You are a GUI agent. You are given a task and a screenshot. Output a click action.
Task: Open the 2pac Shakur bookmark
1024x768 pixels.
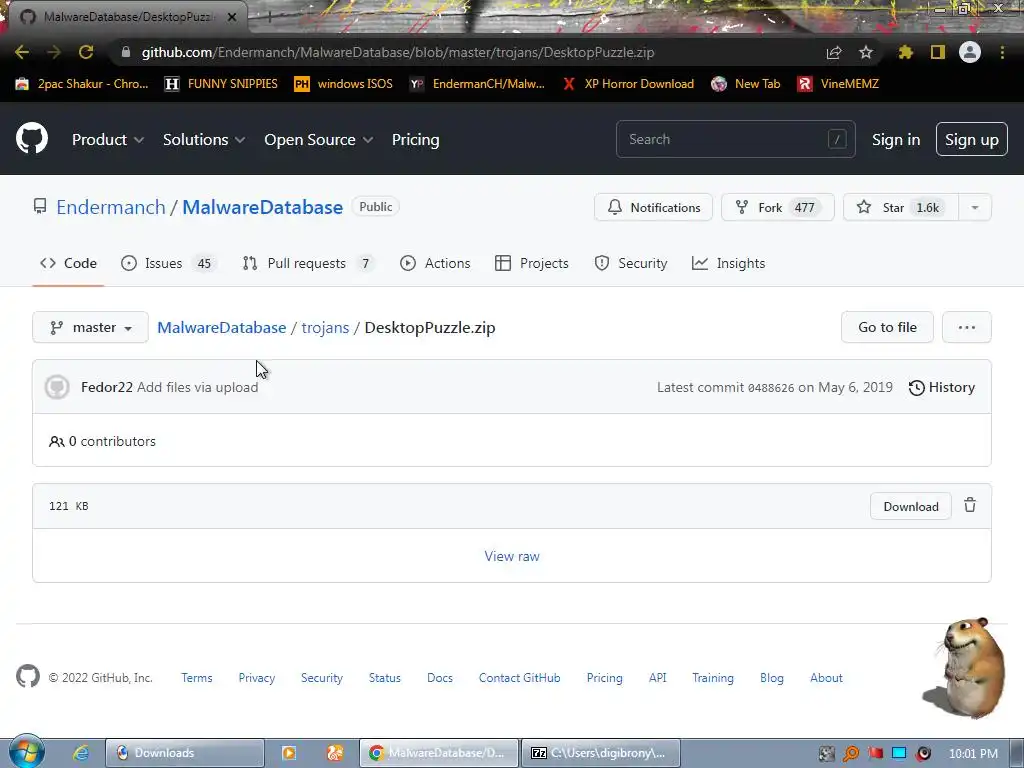point(82,84)
